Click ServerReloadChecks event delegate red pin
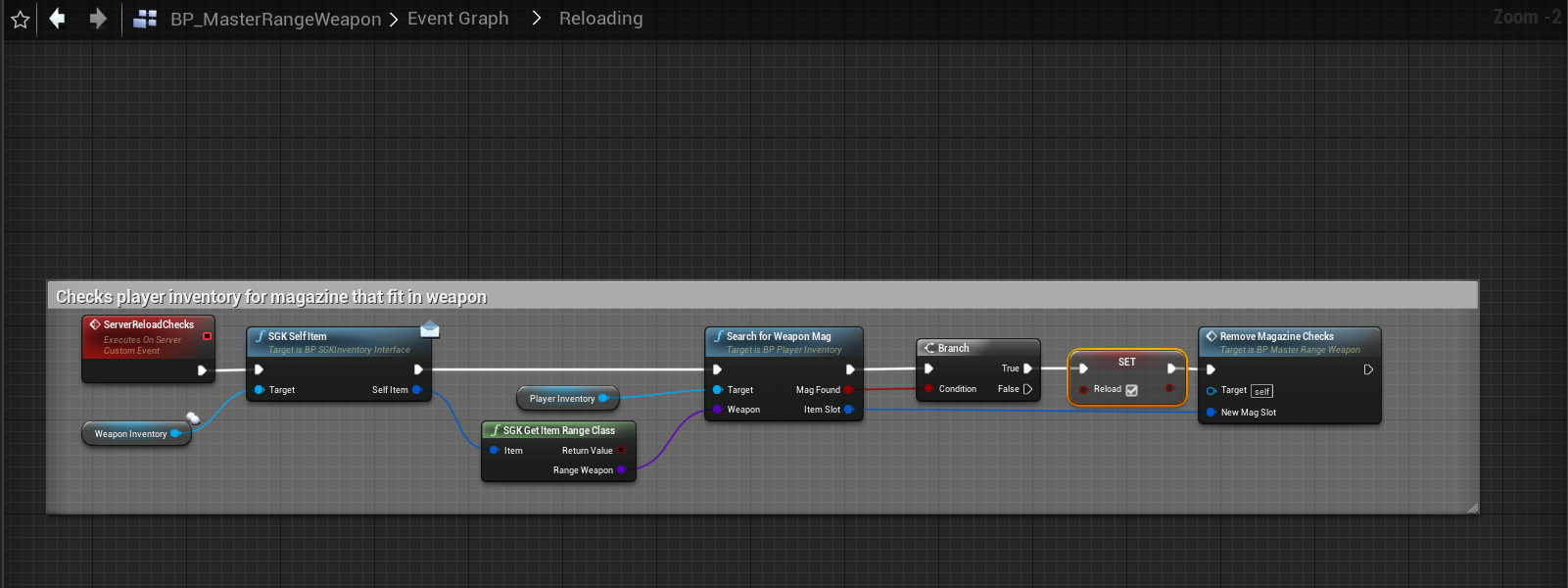This screenshot has width=1568, height=588. tap(207, 336)
